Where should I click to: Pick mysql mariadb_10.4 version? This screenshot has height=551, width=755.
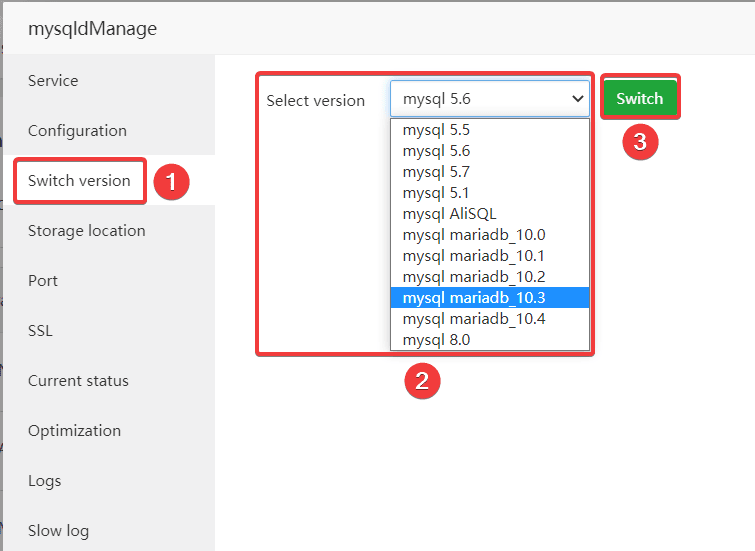tap(473, 319)
